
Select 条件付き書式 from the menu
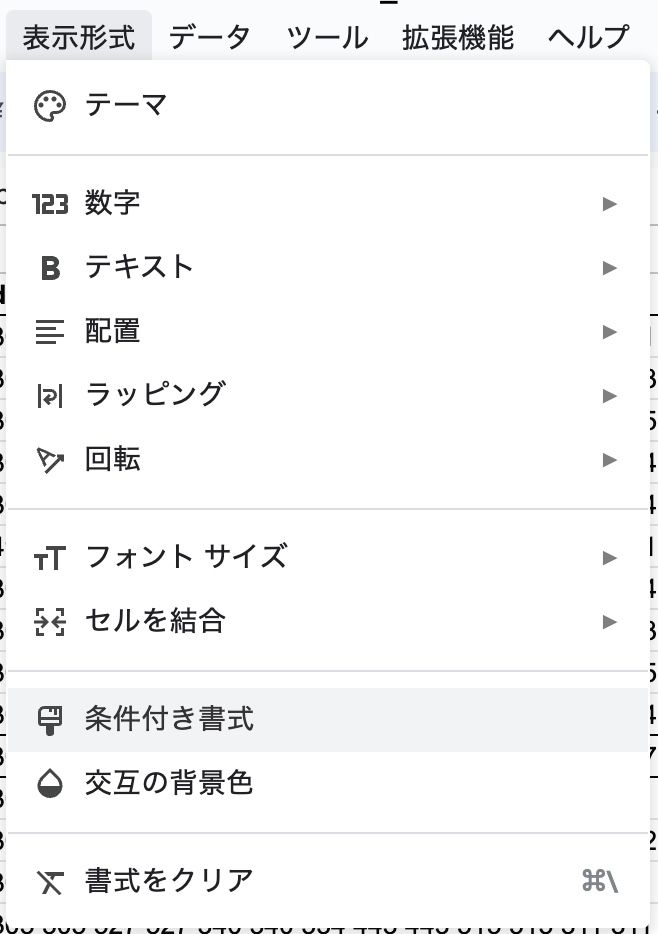tap(169, 720)
